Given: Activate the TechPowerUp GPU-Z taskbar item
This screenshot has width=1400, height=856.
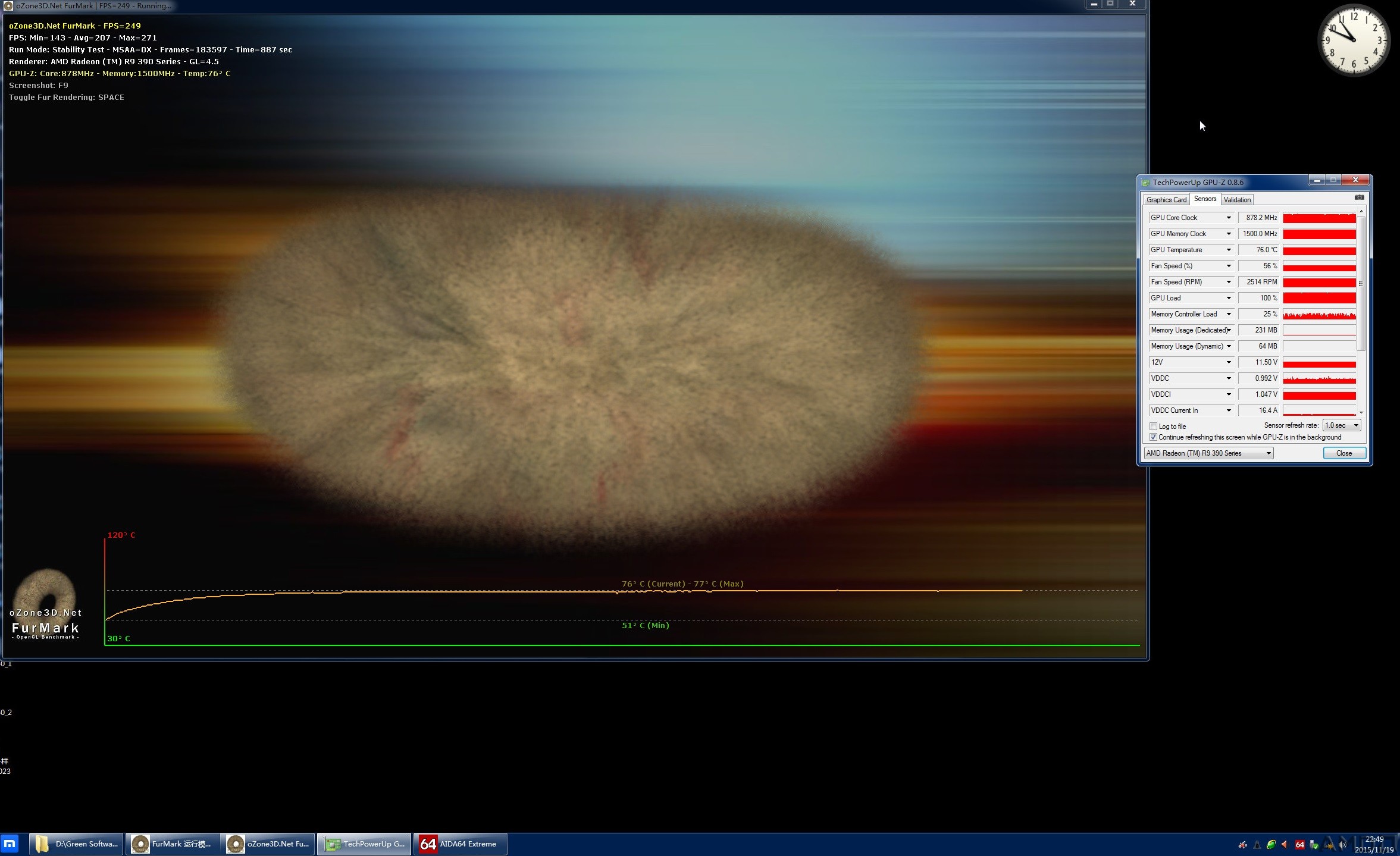Looking at the screenshot, I should point(364,844).
